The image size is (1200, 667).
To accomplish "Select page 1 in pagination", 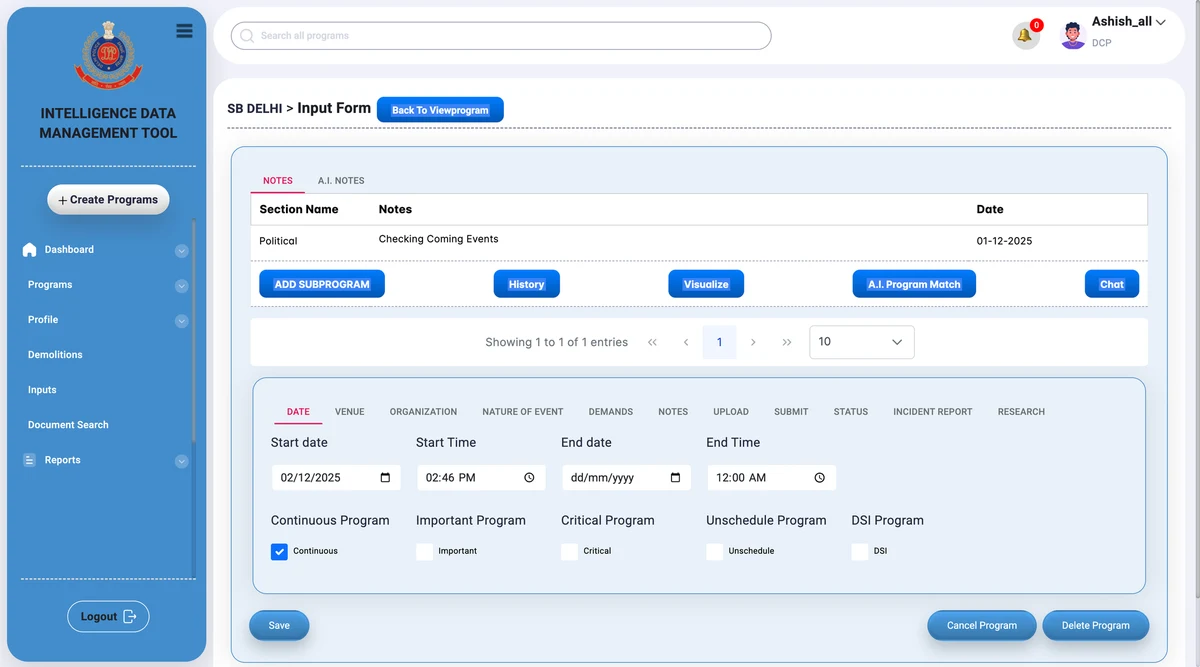I will tap(719, 342).
